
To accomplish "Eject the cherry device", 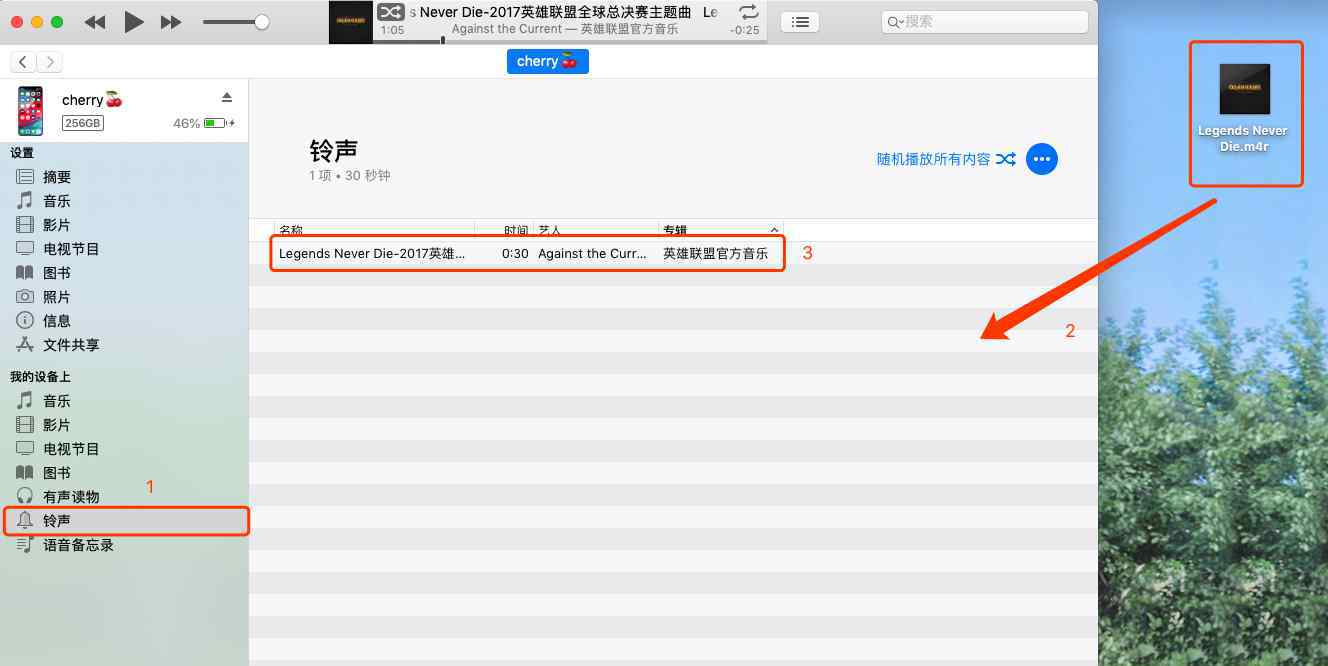I will click(227, 97).
